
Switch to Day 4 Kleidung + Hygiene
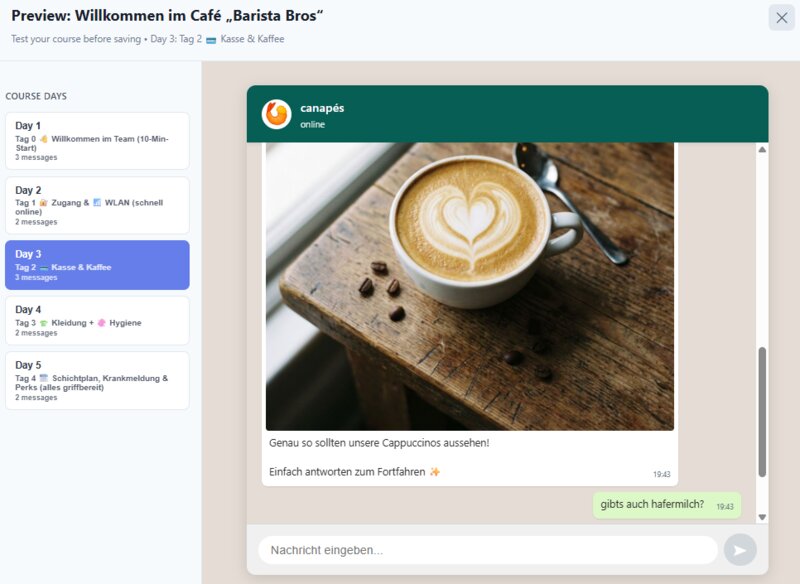pyautogui.click(x=97, y=320)
